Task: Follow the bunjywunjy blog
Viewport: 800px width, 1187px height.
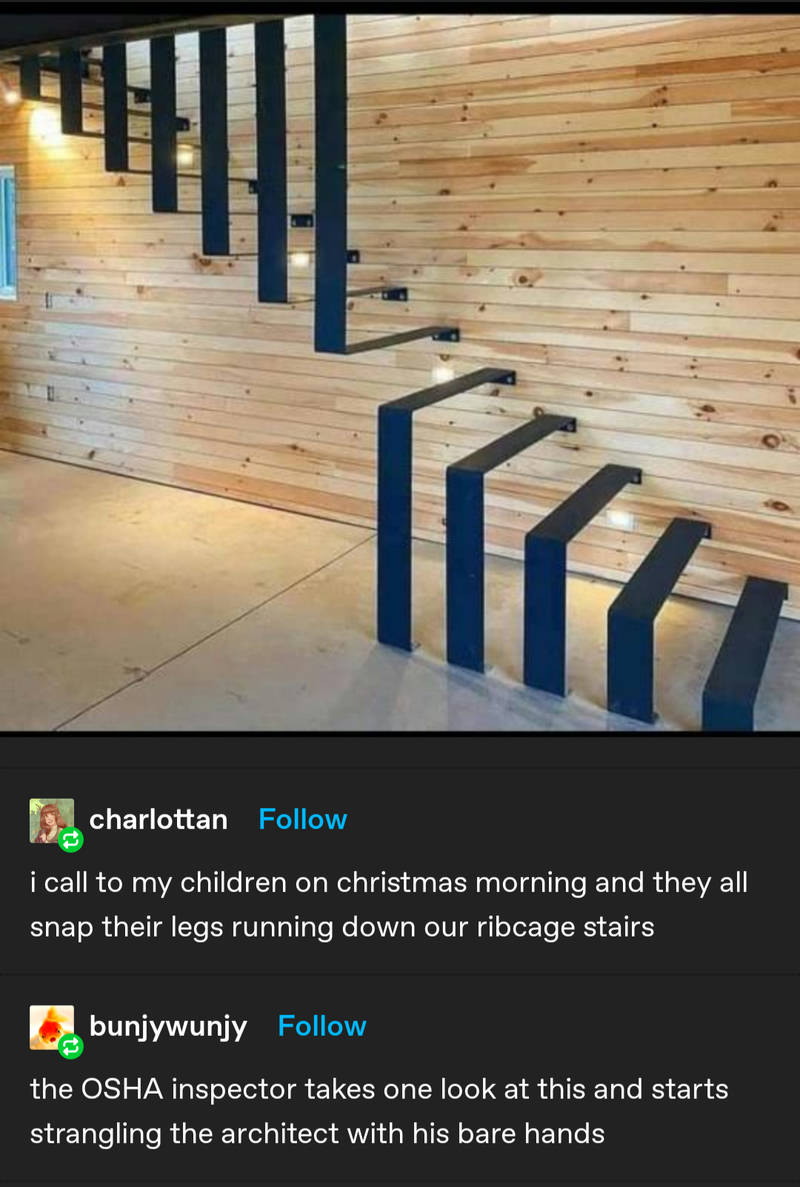Action: tap(322, 1026)
